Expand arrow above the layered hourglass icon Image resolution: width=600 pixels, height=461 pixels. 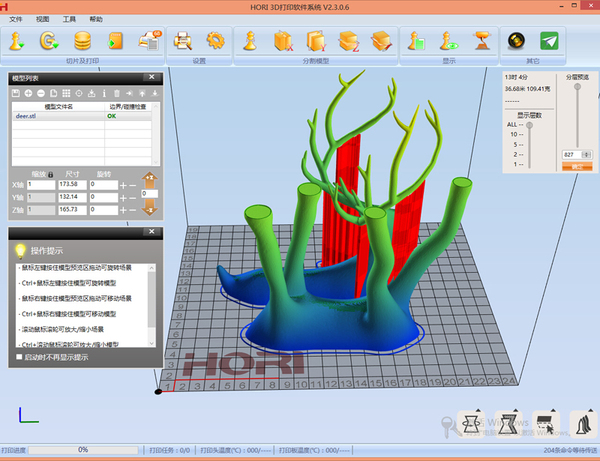515,410
